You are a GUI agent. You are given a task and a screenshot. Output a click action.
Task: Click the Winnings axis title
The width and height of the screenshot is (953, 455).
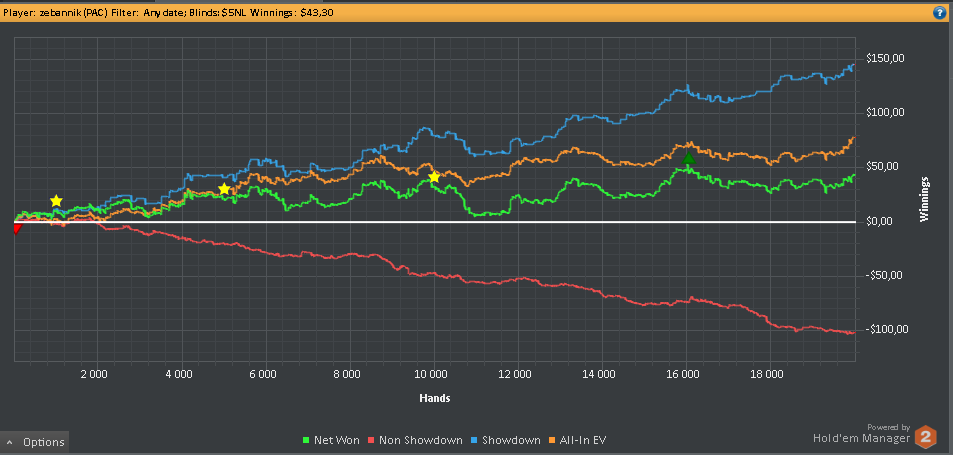coord(925,199)
